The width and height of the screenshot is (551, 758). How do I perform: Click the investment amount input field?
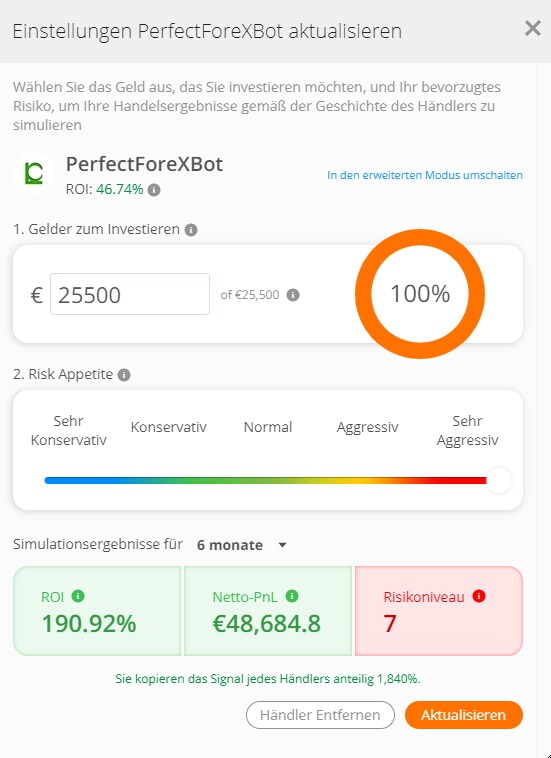coord(130,294)
